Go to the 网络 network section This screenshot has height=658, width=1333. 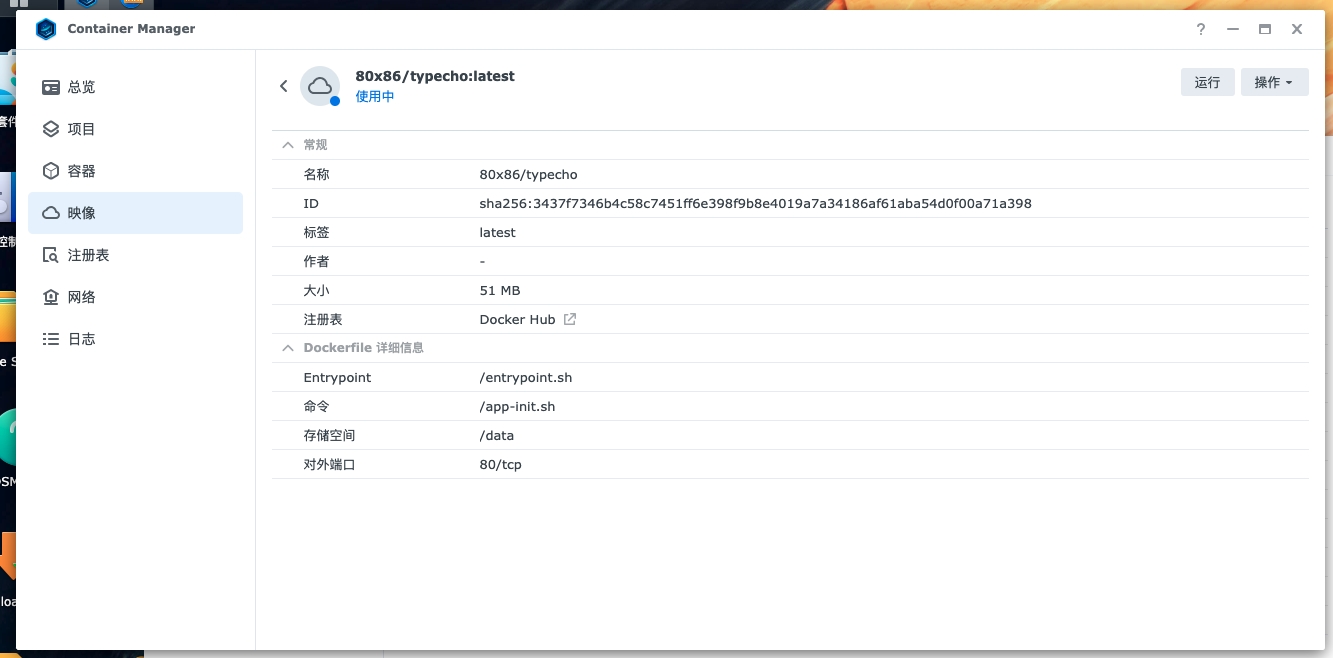click(x=135, y=297)
